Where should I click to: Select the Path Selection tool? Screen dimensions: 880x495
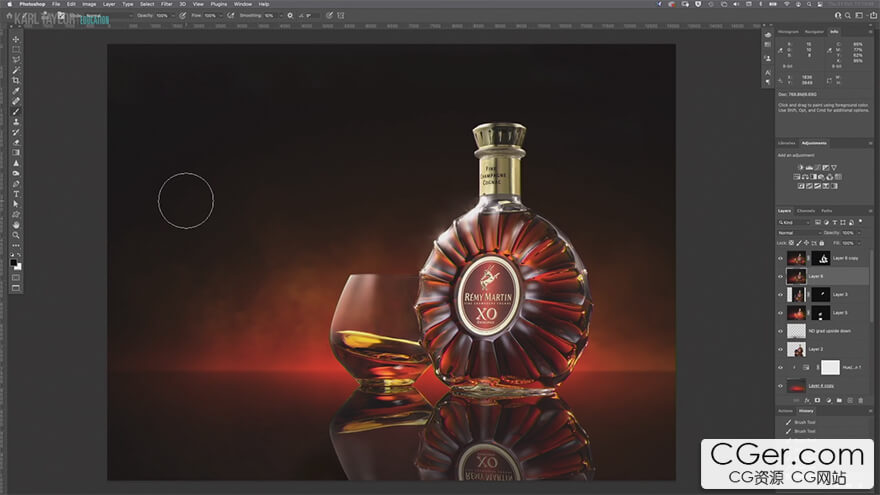(16, 204)
